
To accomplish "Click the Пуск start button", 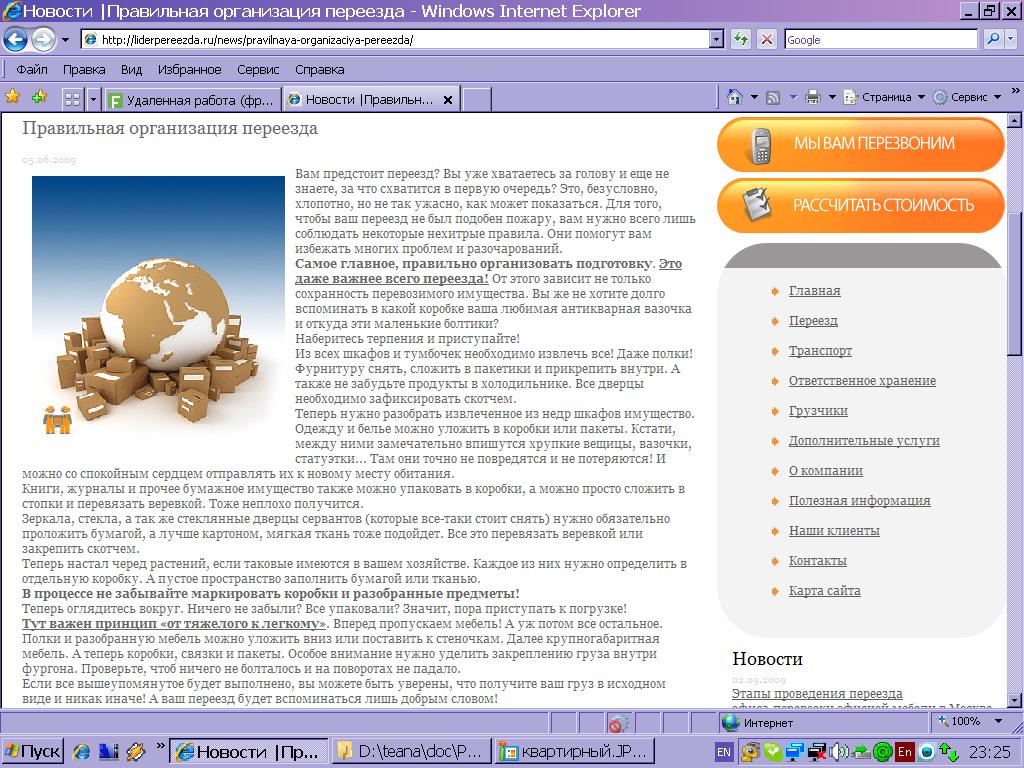I will (x=33, y=751).
